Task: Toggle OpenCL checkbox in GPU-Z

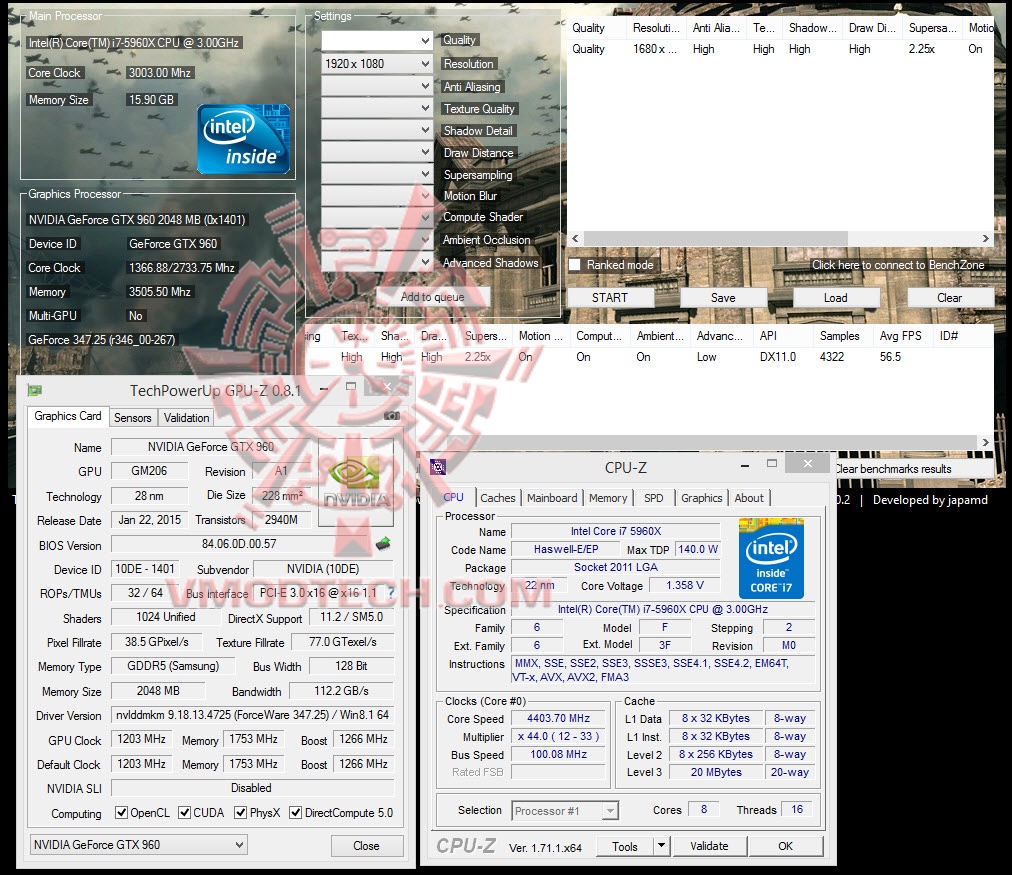Action: coord(121,812)
